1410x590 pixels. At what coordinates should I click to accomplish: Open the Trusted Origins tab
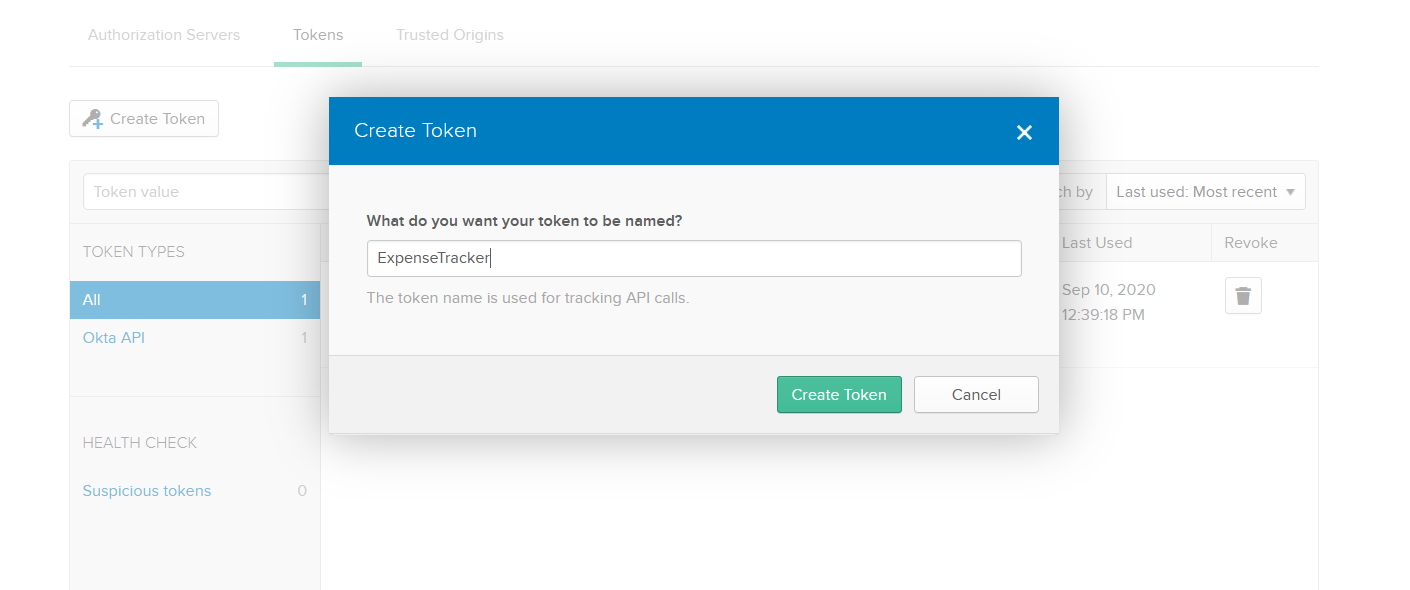[449, 35]
